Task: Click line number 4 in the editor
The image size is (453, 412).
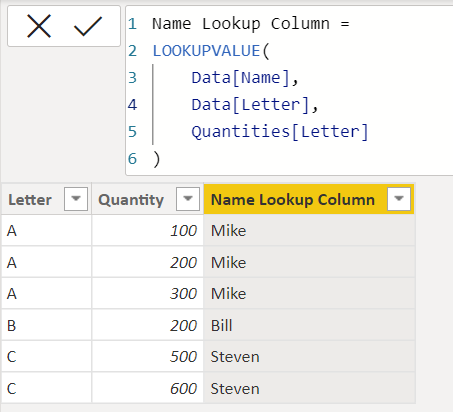Action: [x=132, y=105]
